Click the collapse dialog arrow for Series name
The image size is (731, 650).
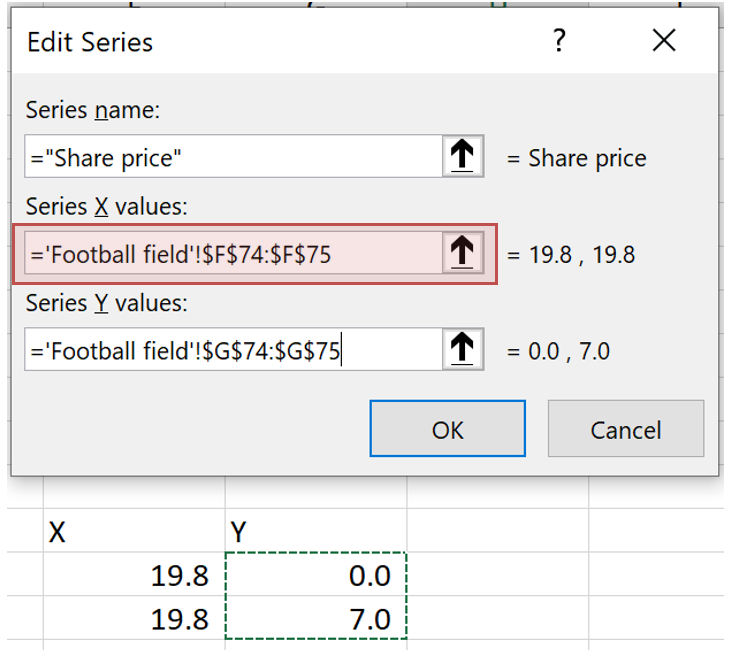[462, 157]
